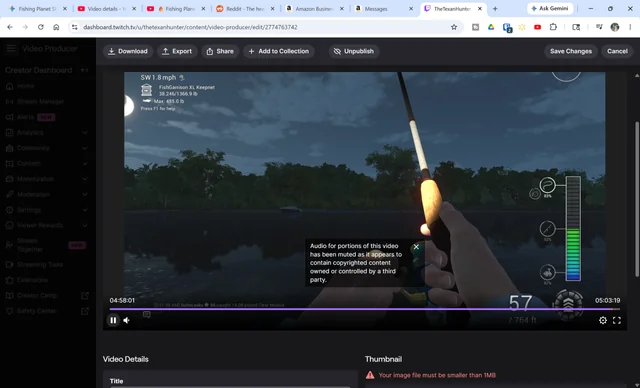Switch to the Messages browser tab
The width and height of the screenshot is (640, 388).
[x=384, y=9]
